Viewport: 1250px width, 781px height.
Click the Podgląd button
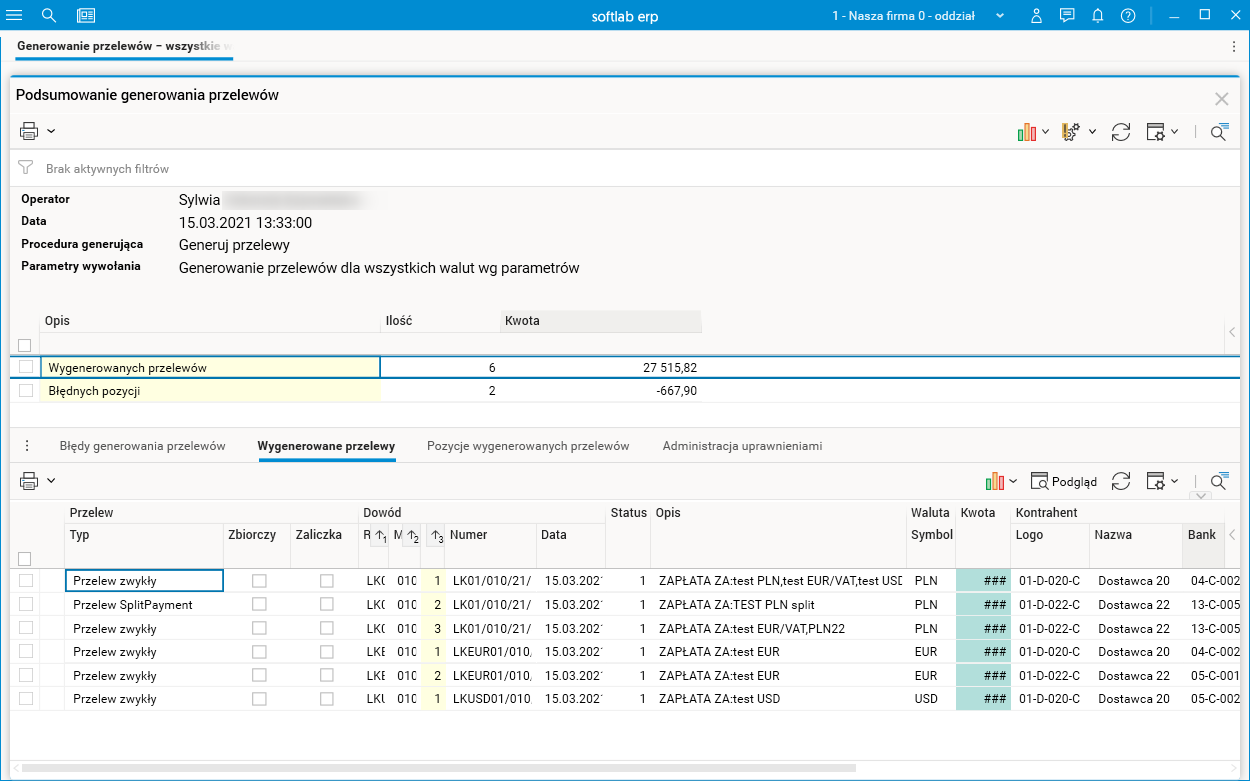[1064, 481]
